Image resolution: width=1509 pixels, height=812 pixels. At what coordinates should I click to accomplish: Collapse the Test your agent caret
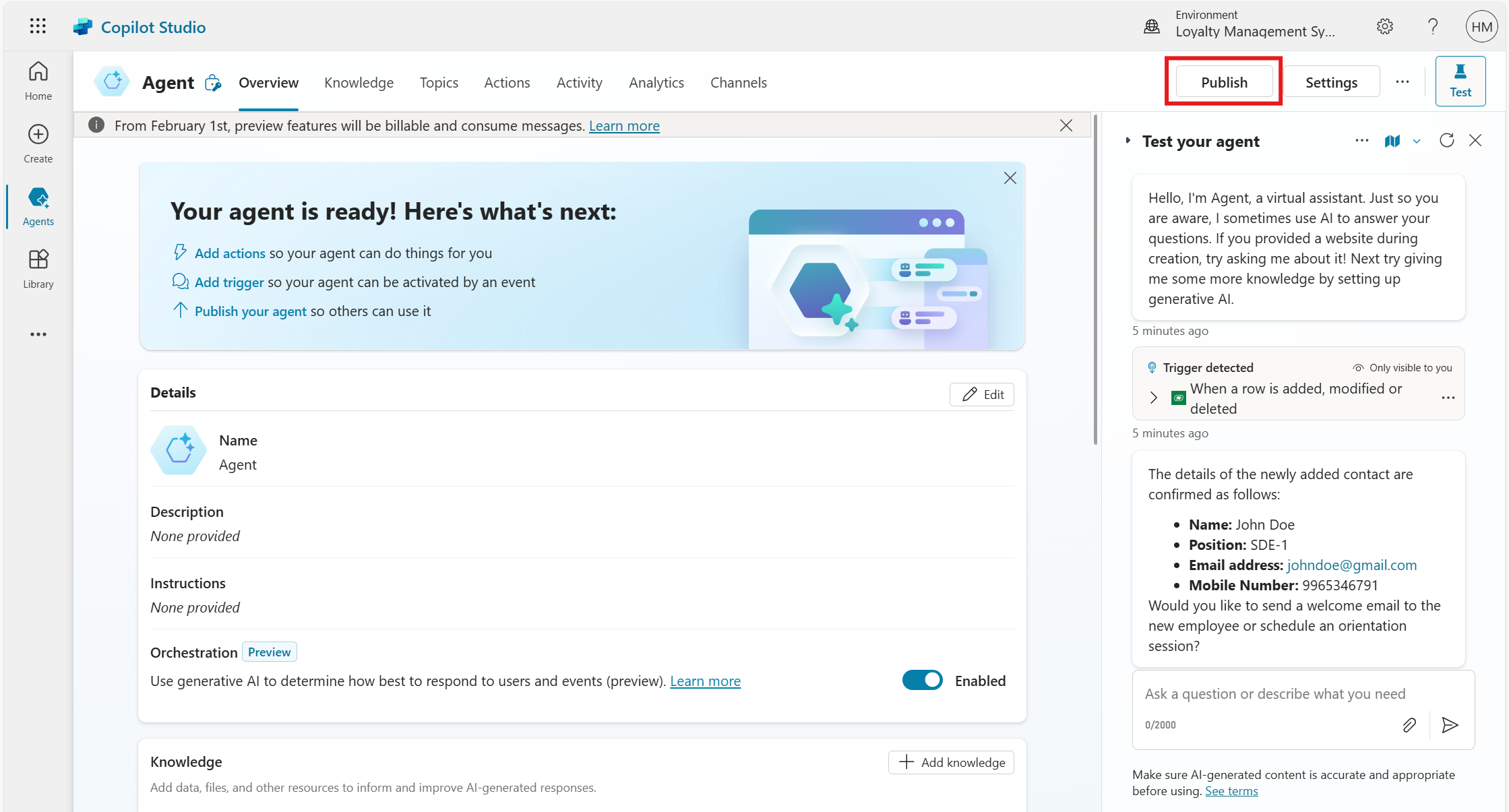pyautogui.click(x=1128, y=141)
